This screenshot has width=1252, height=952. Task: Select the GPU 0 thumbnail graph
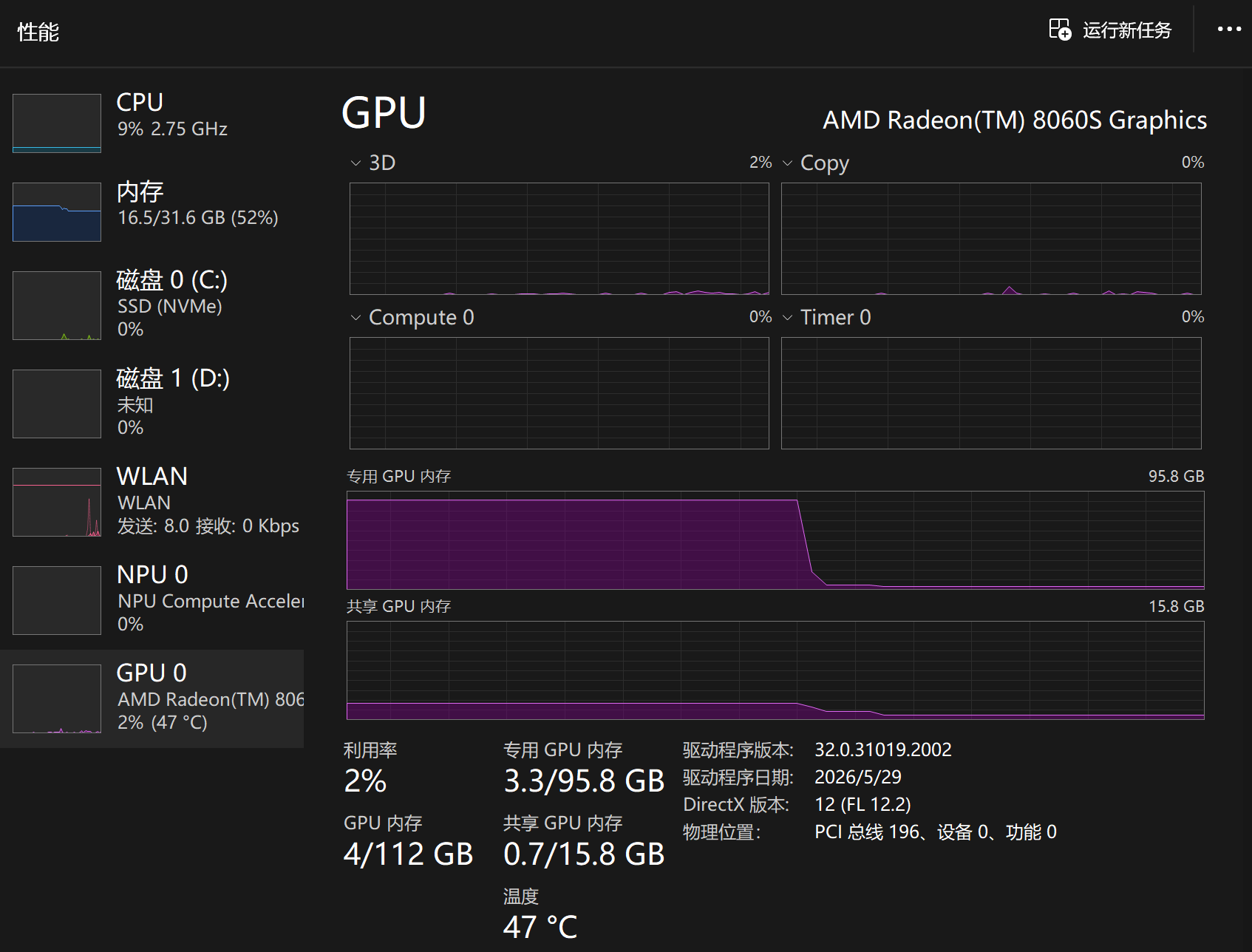point(57,698)
